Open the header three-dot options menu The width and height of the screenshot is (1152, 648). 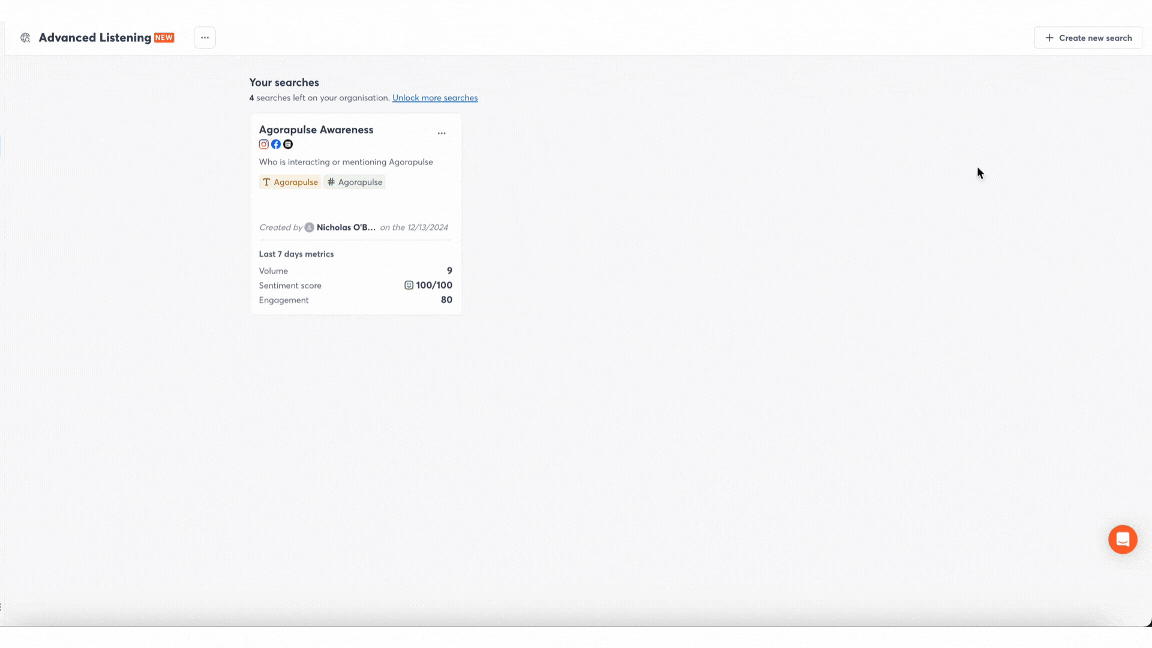tap(205, 38)
